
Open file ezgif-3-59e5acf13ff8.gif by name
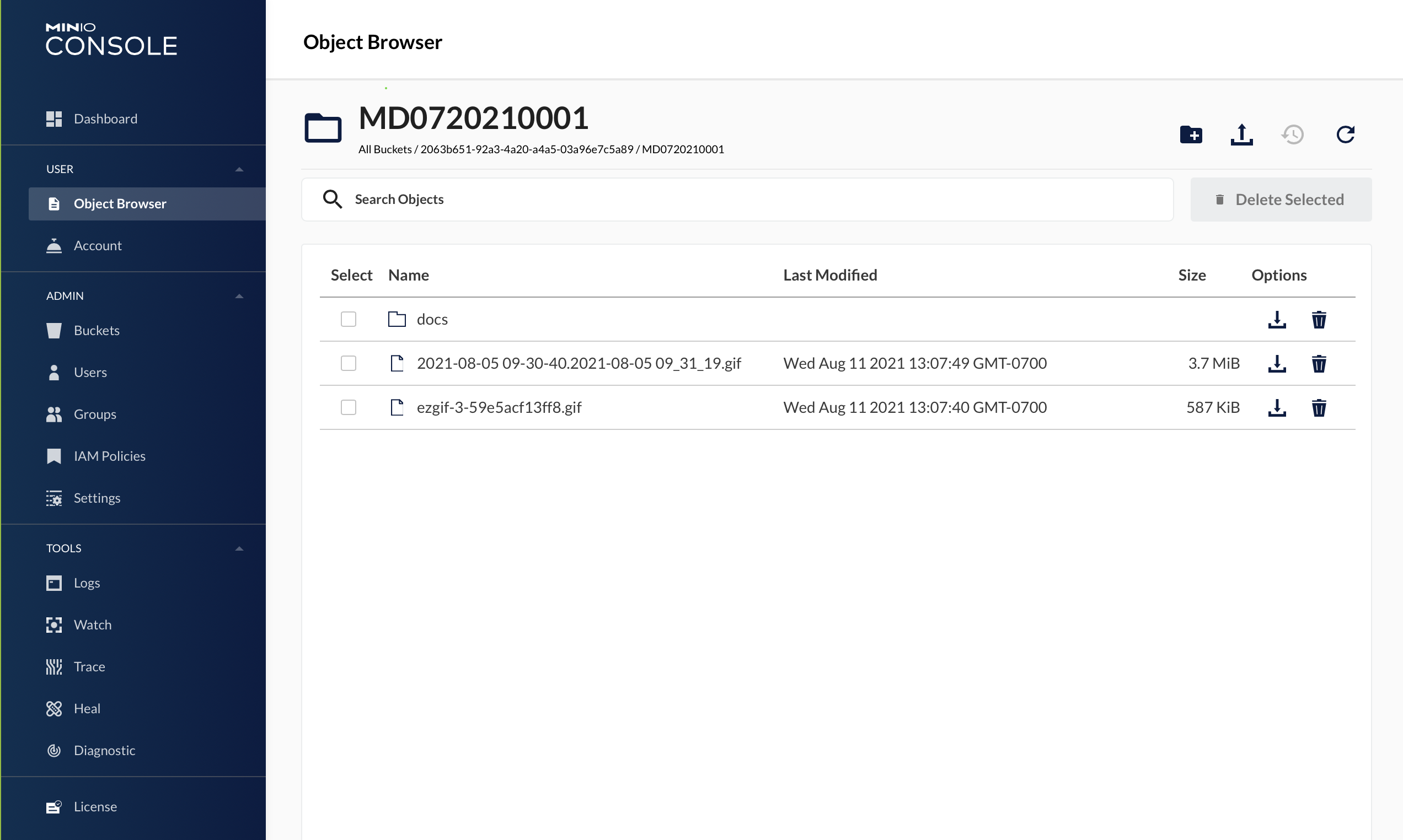click(499, 407)
